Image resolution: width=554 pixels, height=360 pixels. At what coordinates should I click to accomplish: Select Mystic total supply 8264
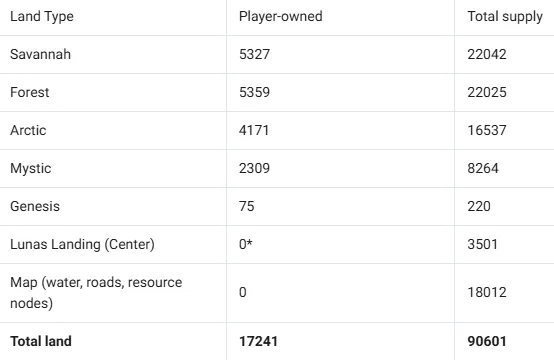(x=483, y=168)
